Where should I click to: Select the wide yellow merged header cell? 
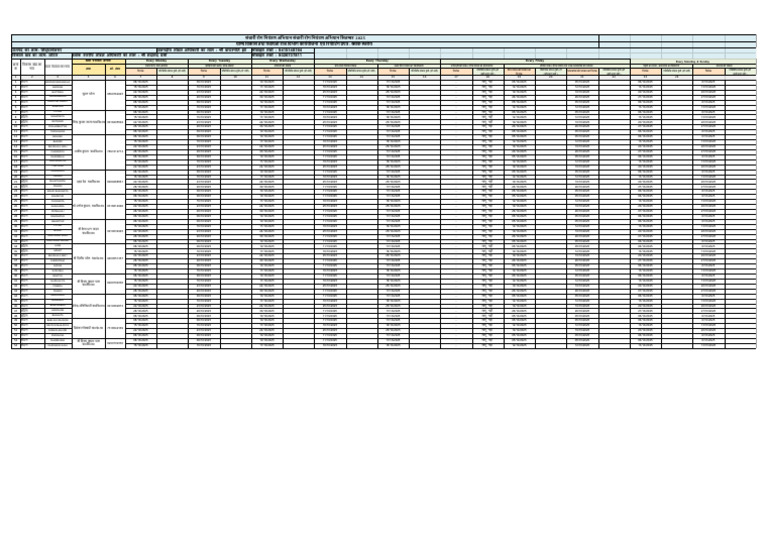pos(99,61)
